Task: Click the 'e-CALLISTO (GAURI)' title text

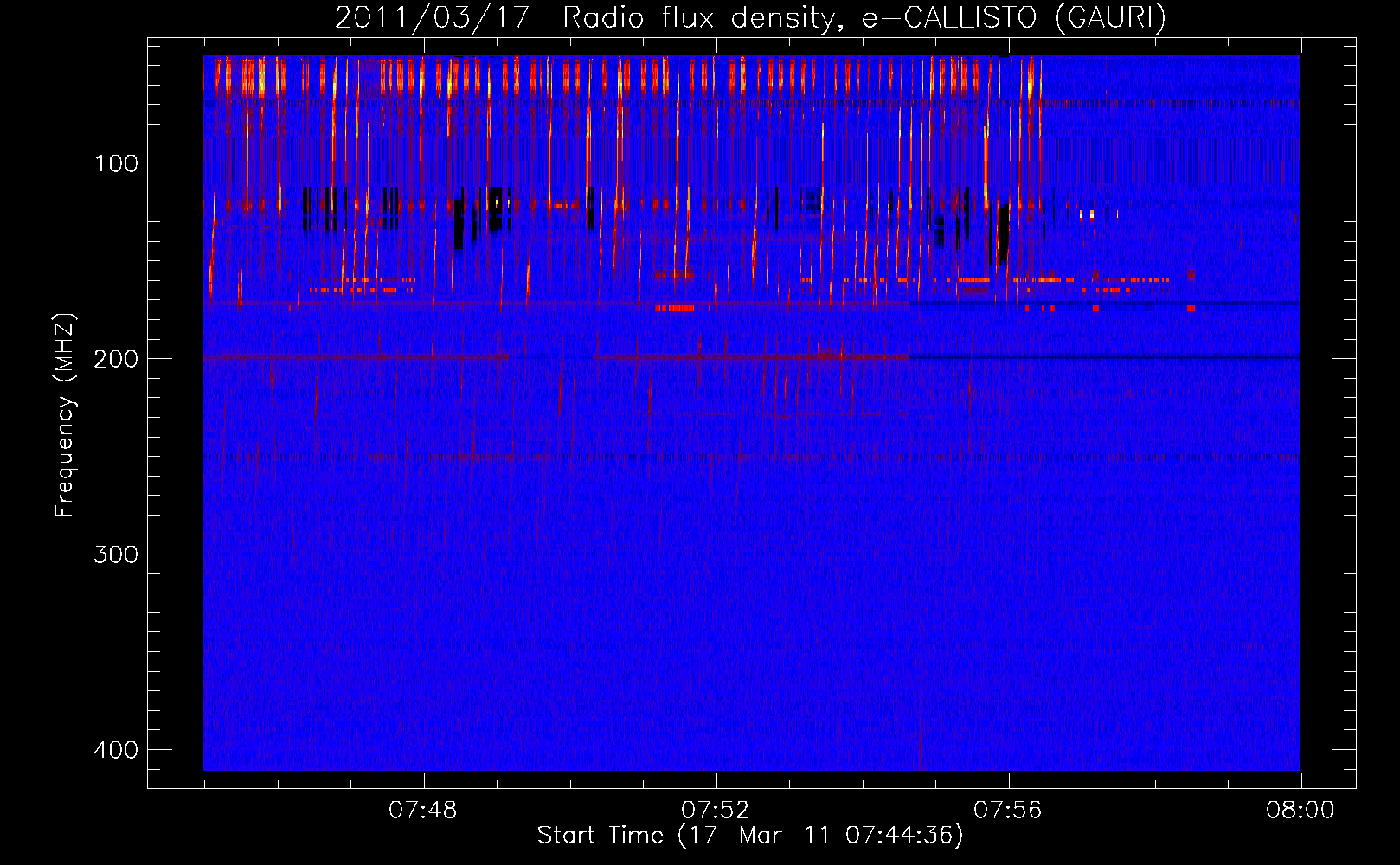Action: [x=1014, y=17]
